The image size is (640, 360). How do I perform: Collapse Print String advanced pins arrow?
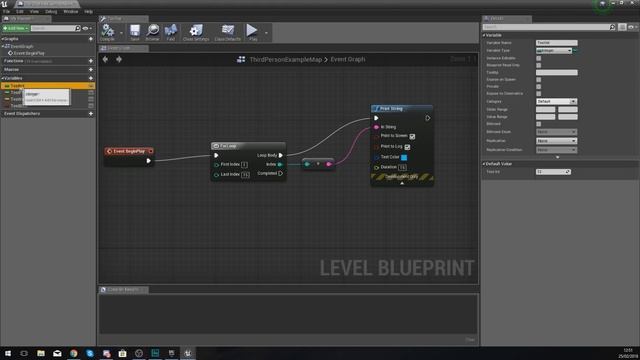coord(402,183)
